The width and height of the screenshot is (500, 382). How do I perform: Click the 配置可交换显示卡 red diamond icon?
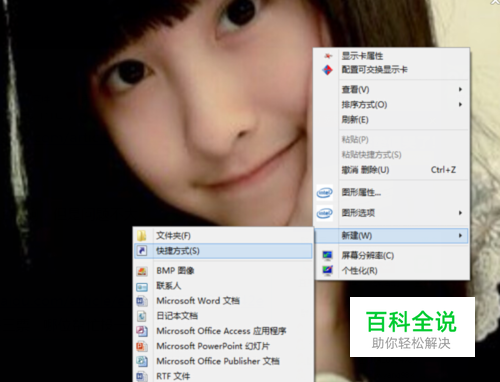(327, 70)
